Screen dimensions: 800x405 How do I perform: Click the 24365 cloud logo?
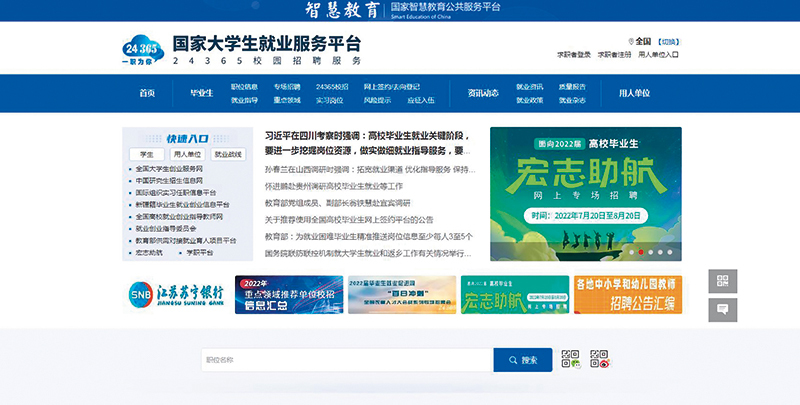(143, 50)
